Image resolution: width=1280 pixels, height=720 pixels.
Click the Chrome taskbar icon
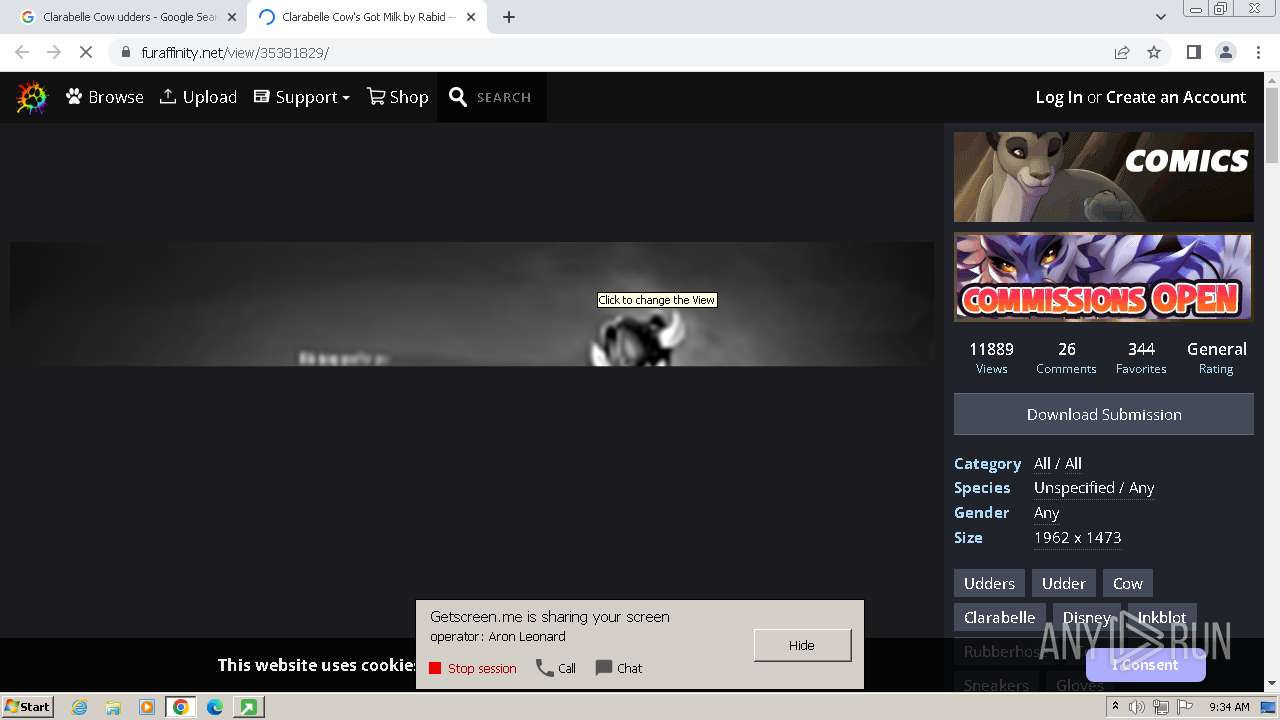180,707
